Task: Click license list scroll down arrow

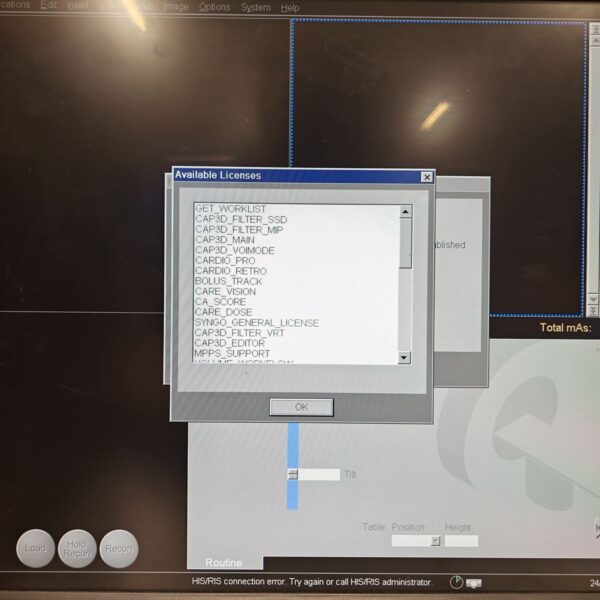Action: [x=404, y=357]
